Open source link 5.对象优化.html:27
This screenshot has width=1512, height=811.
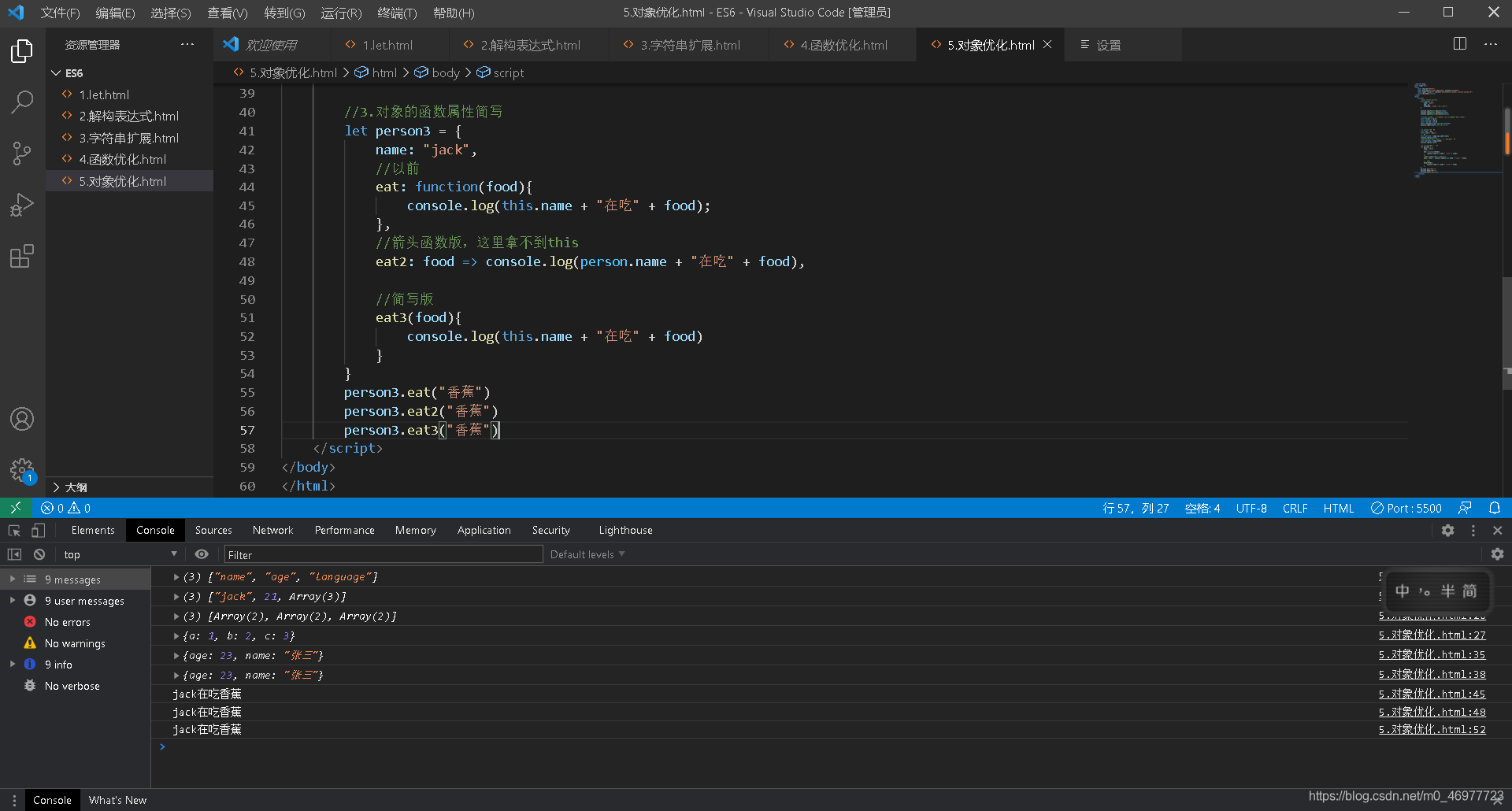(x=1432, y=635)
